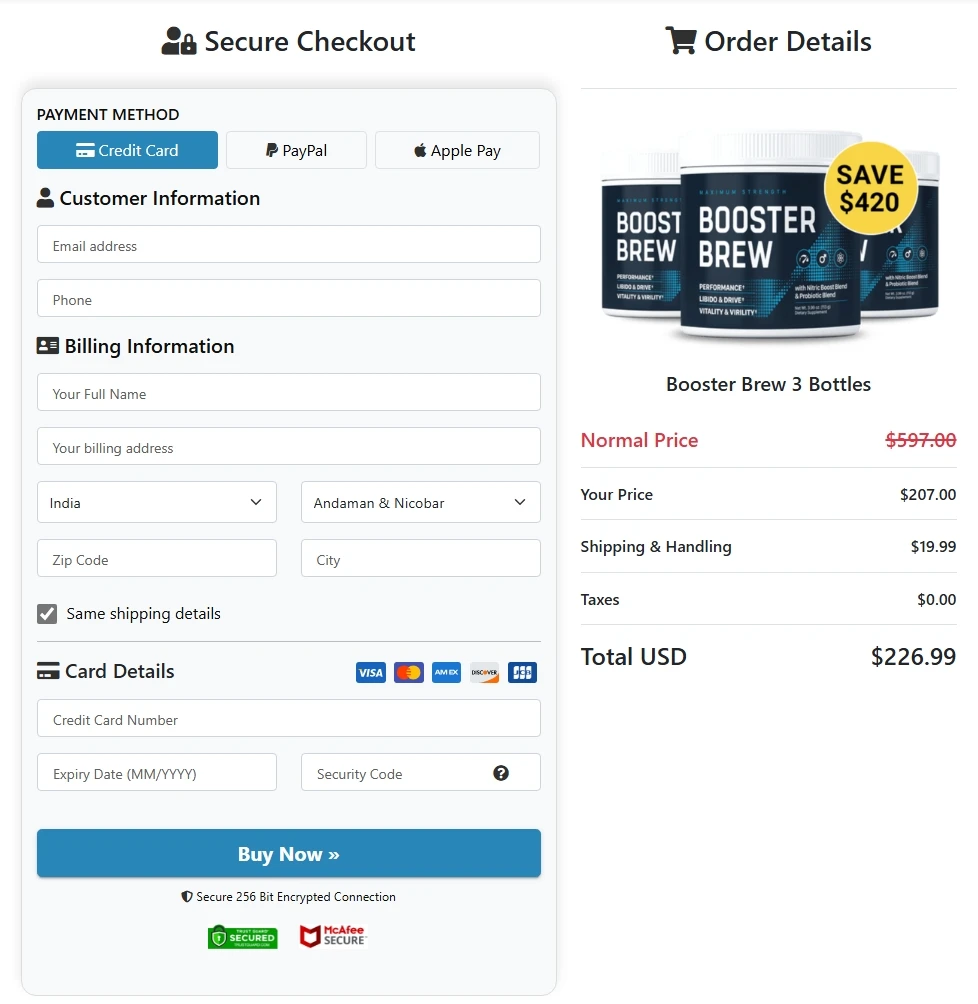Select the American Express icon
This screenshot has height=1004, width=978.
pyautogui.click(x=446, y=672)
